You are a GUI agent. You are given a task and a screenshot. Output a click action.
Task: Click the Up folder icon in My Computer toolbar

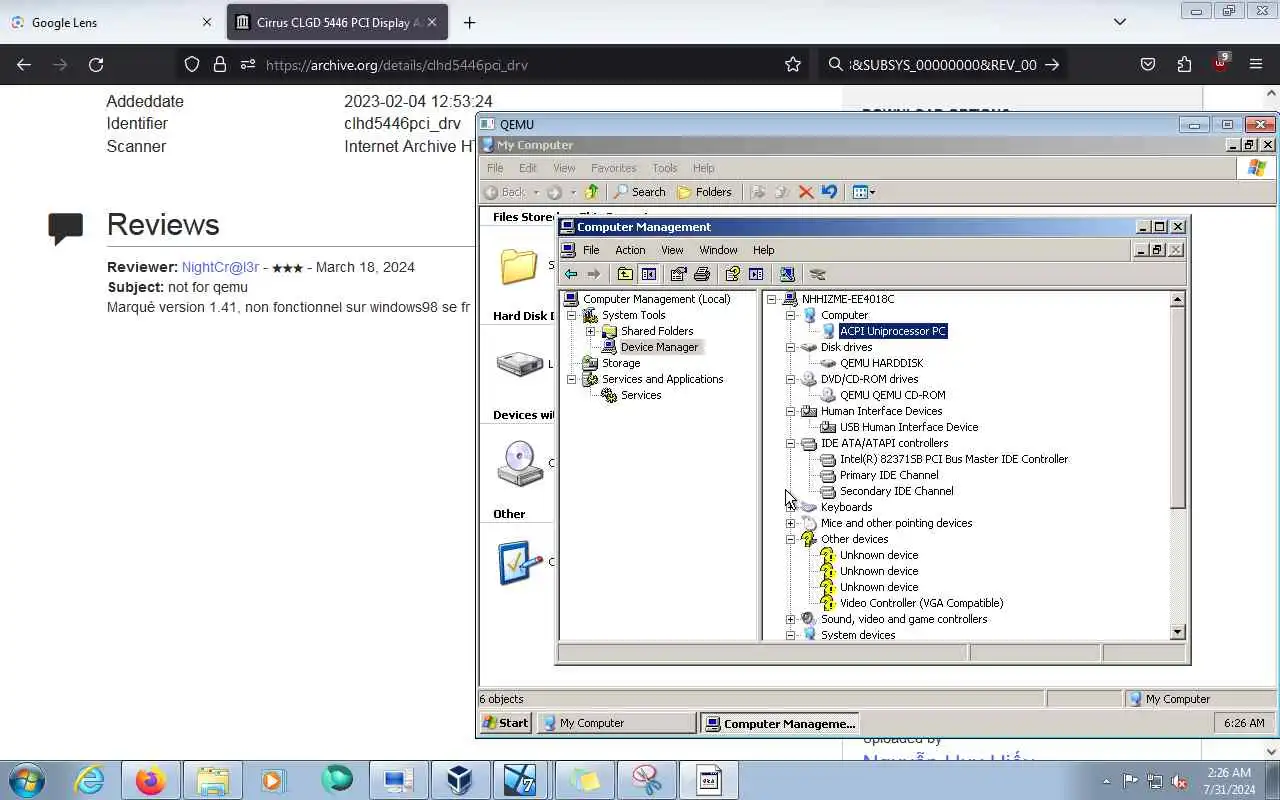point(591,192)
